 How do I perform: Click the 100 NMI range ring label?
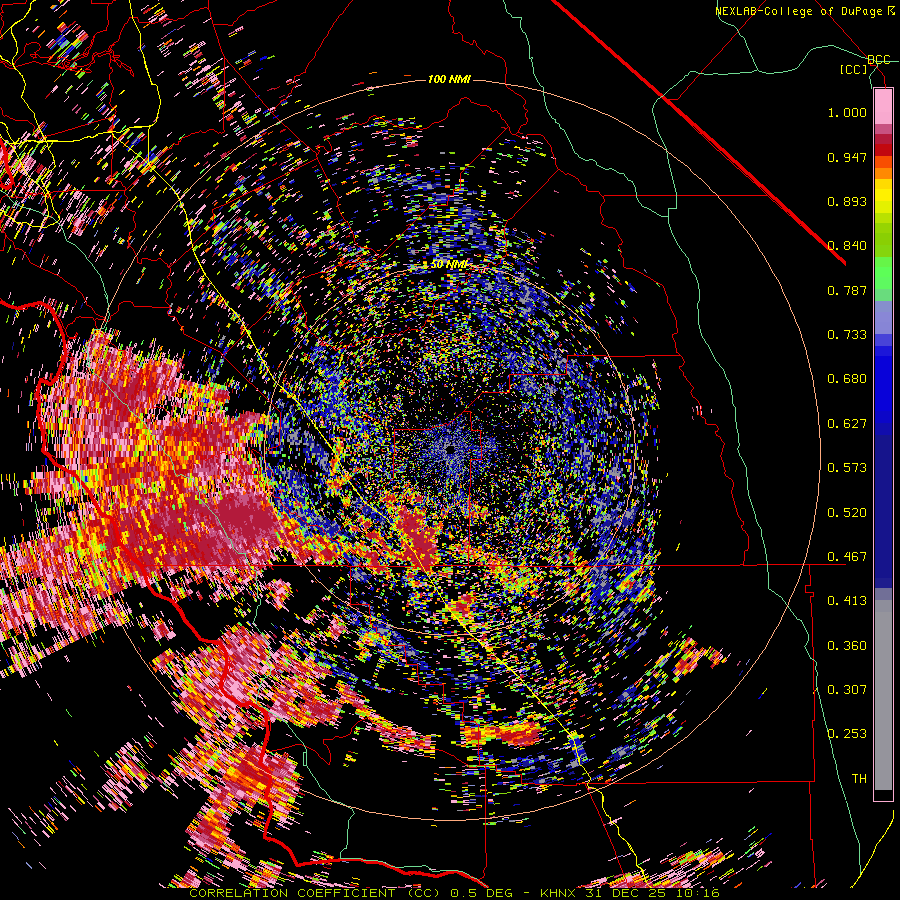[449, 79]
